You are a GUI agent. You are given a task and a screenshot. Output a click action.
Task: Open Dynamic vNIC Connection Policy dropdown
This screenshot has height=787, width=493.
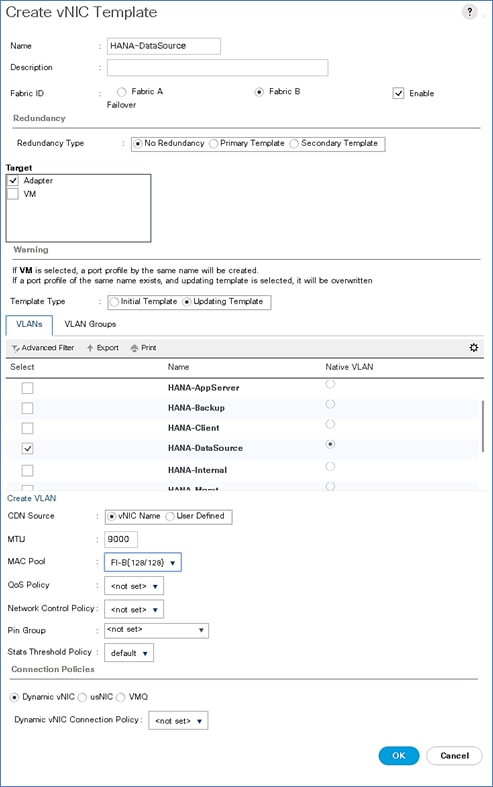tap(178, 721)
